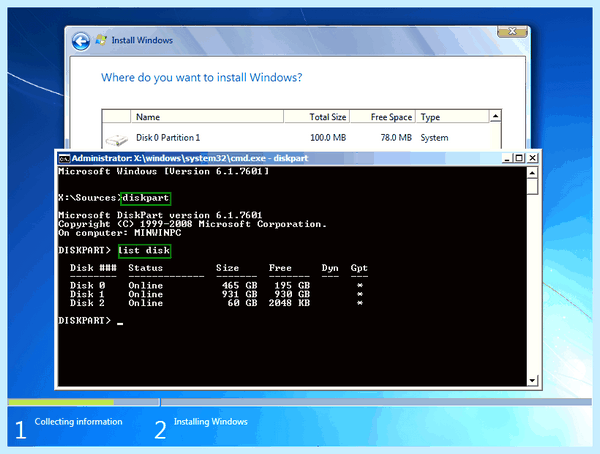Sort partitions by the Name column header
The height and width of the screenshot is (454, 600).
pos(207,117)
